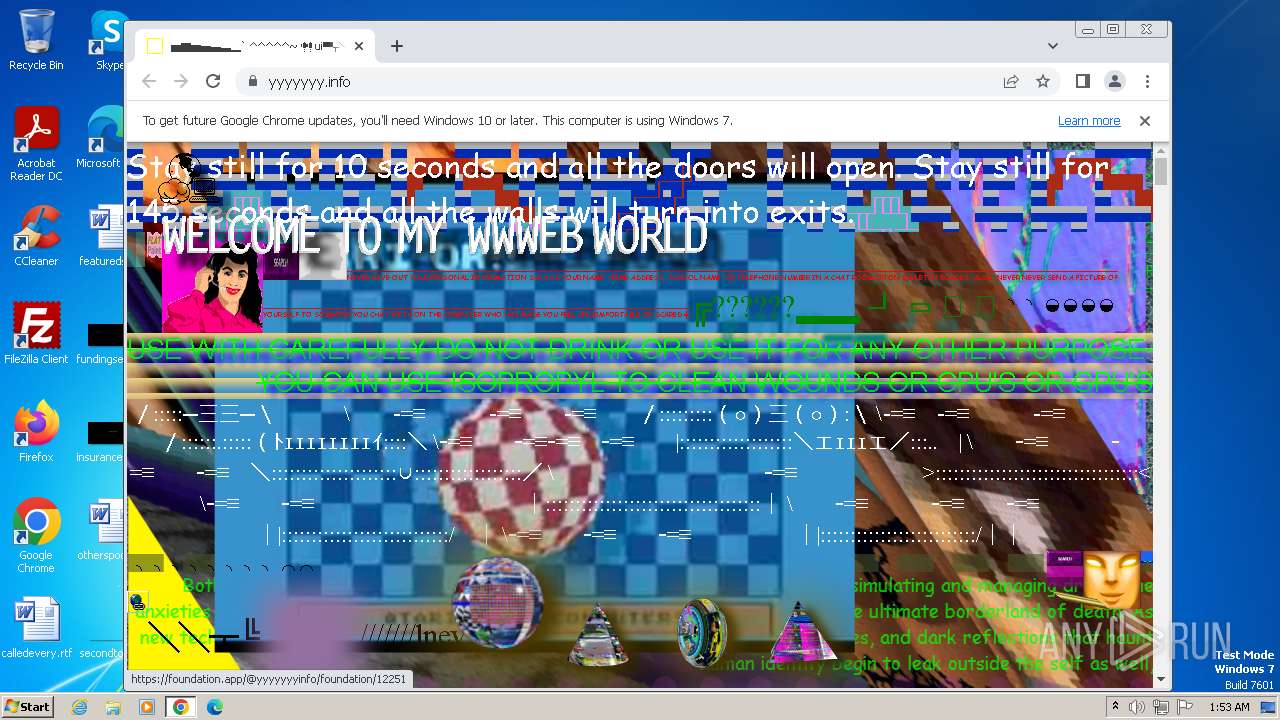Expand the tab search dropdown arrow
This screenshot has height=720, width=1280.
[x=1053, y=46]
